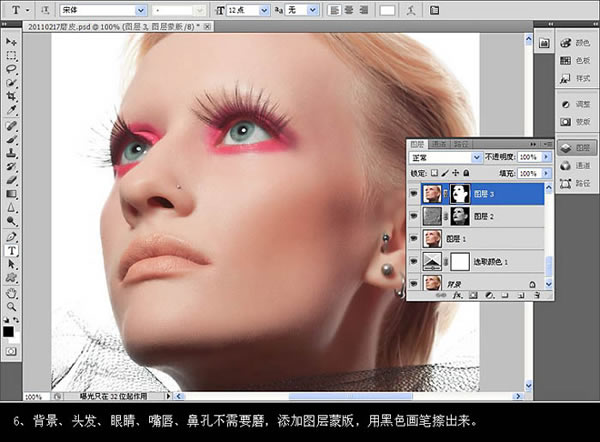
Task: Select the Hand tool
Action: click(x=11, y=294)
